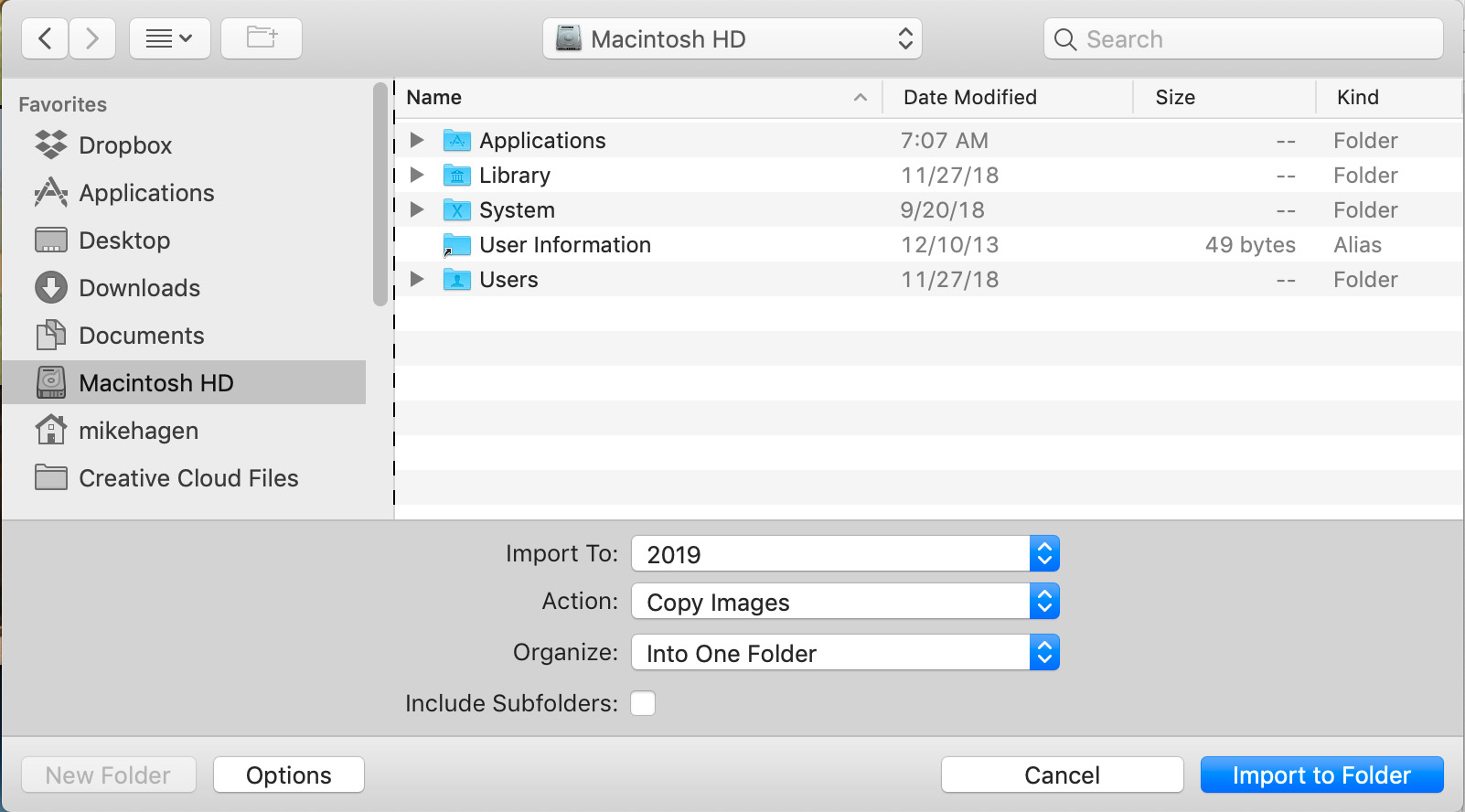1465x812 pixels.
Task: Select Downloads in the sidebar
Action: coord(139,288)
